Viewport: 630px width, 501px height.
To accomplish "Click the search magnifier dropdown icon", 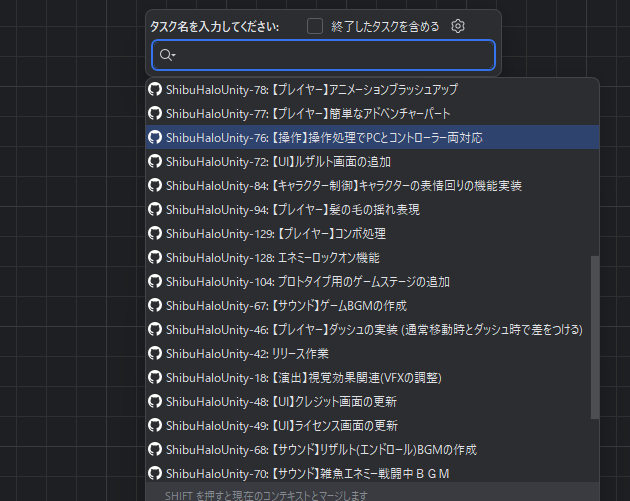I will pyautogui.click(x=167, y=55).
